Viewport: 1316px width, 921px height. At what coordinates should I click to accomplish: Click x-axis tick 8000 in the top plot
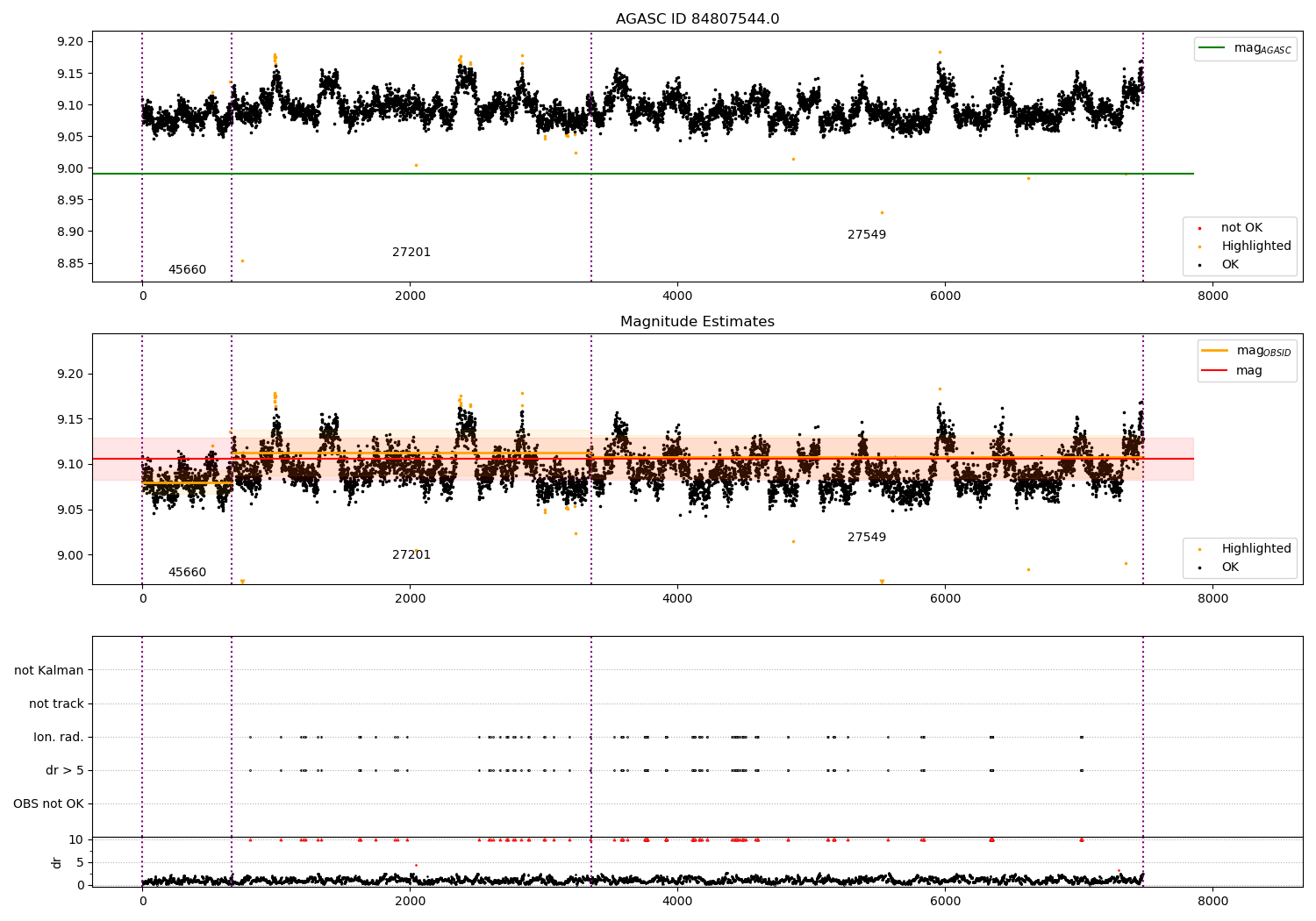[x=1213, y=296]
